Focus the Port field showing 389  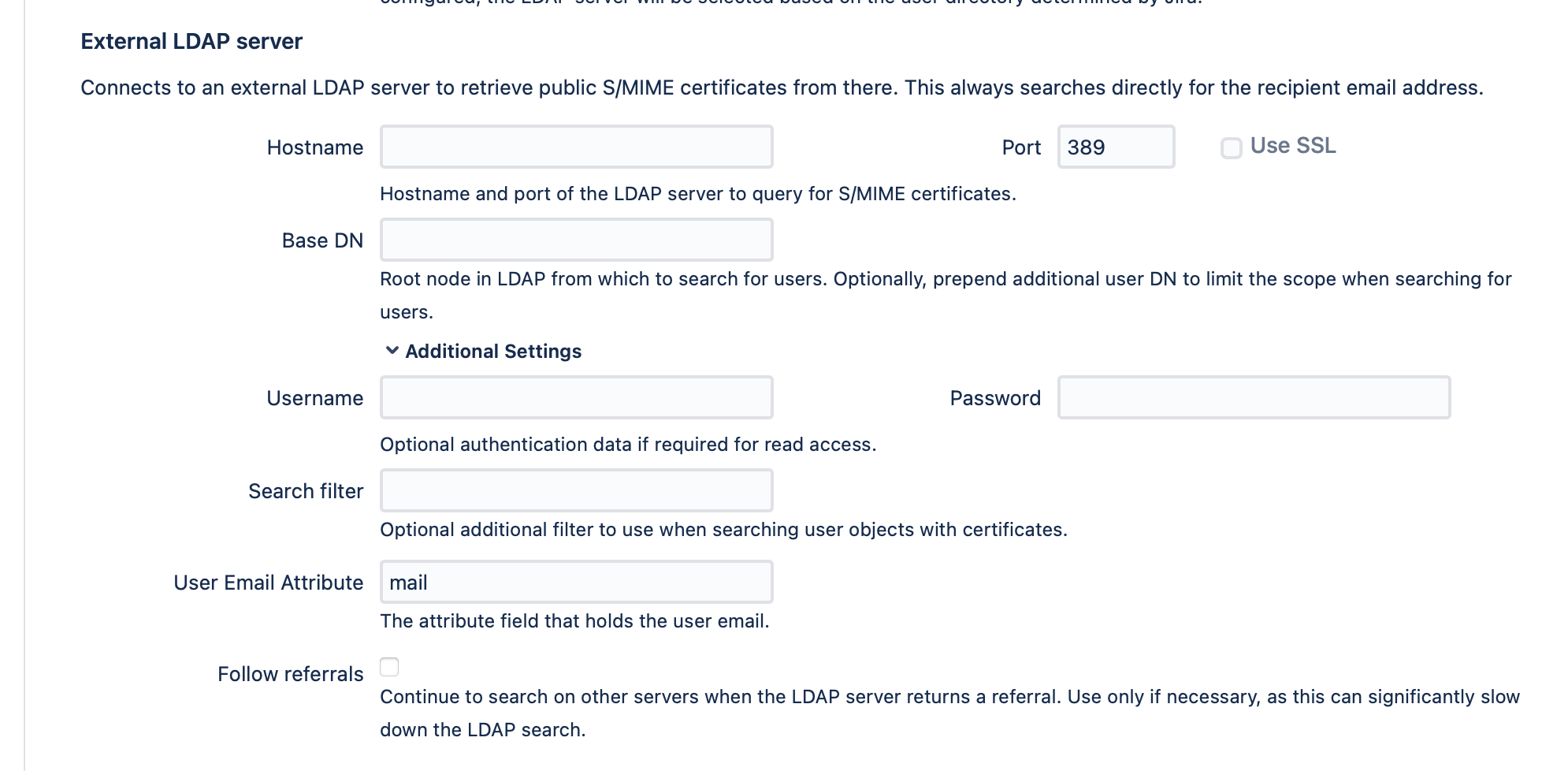[1115, 147]
